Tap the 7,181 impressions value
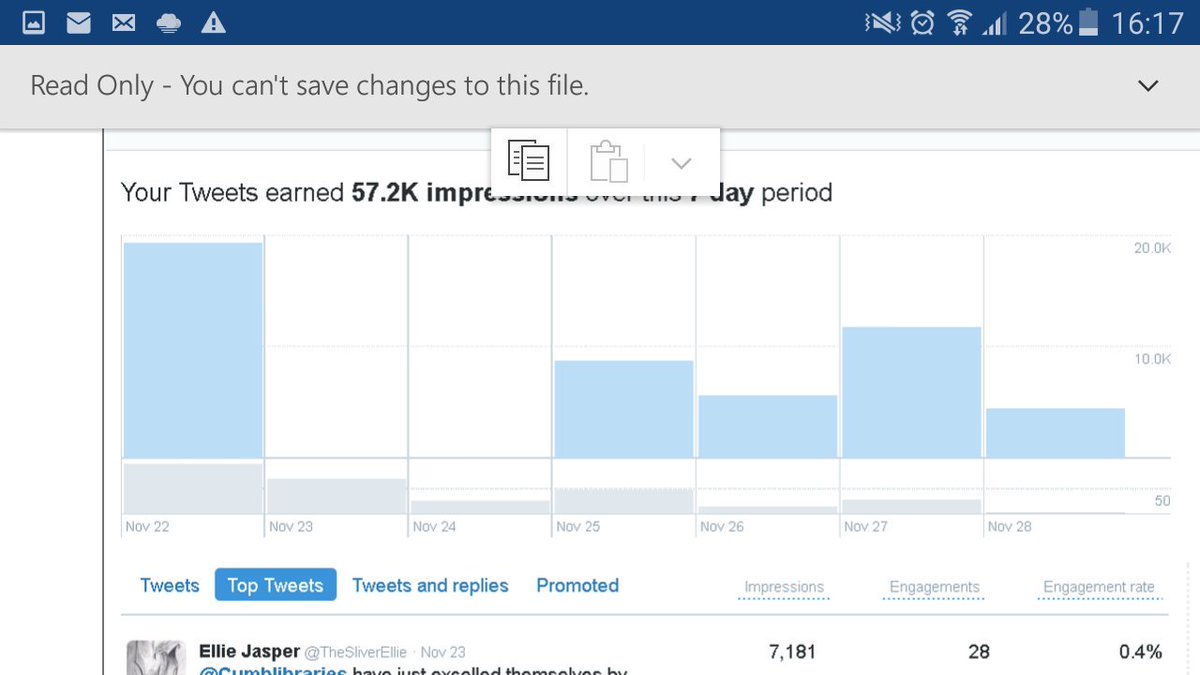 792,652
